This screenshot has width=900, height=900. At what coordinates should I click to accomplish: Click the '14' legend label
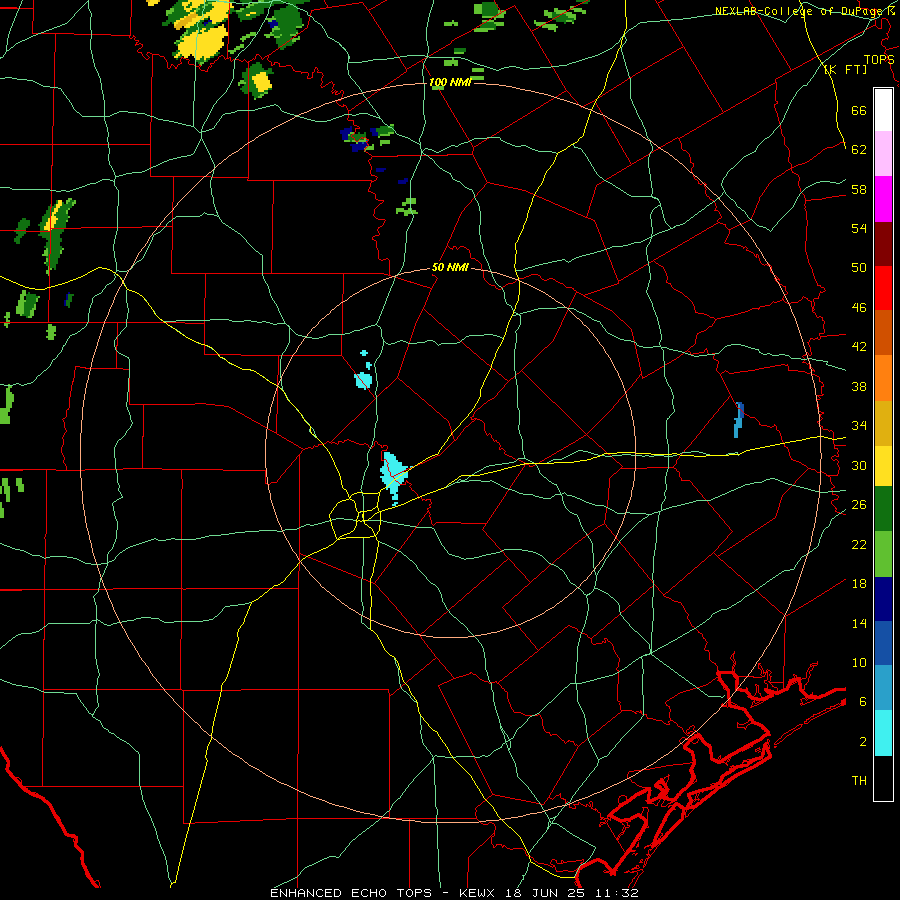pyautogui.click(x=859, y=623)
